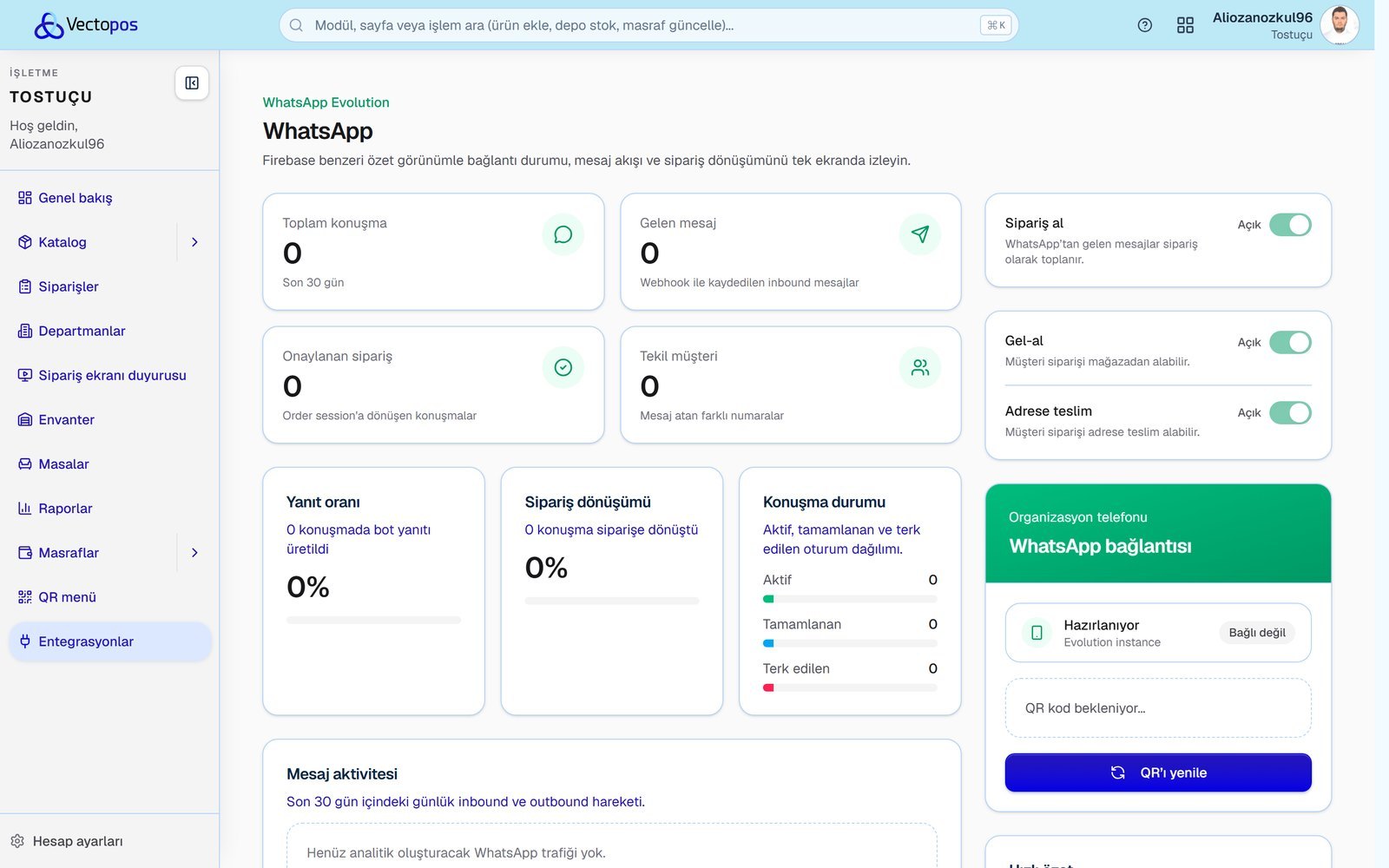The image size is (1389, 868).
Task: Expand the Masraflar submenu chevron
Action: pos(194,553)
